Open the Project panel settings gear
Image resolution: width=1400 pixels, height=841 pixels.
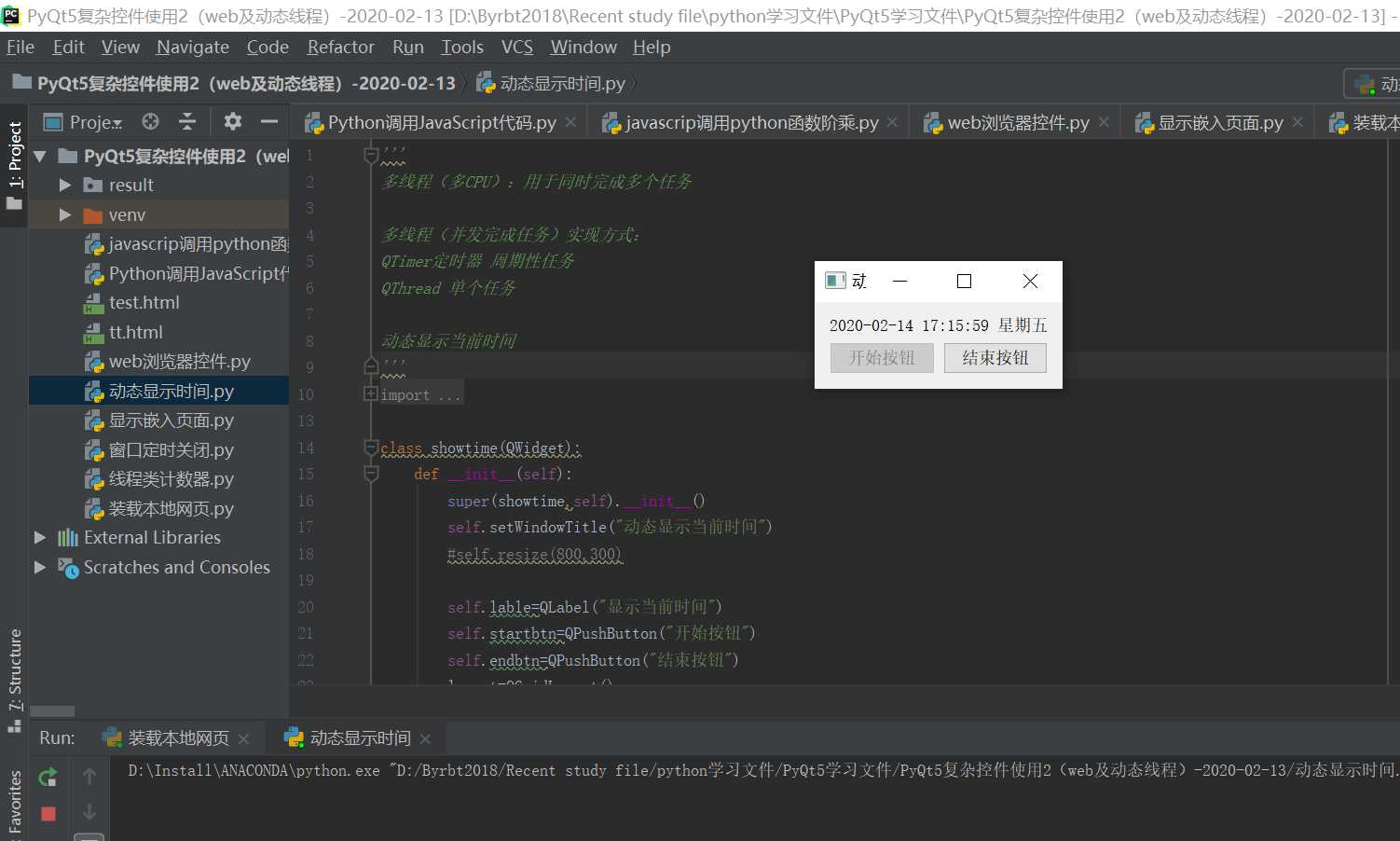(233, 121)
